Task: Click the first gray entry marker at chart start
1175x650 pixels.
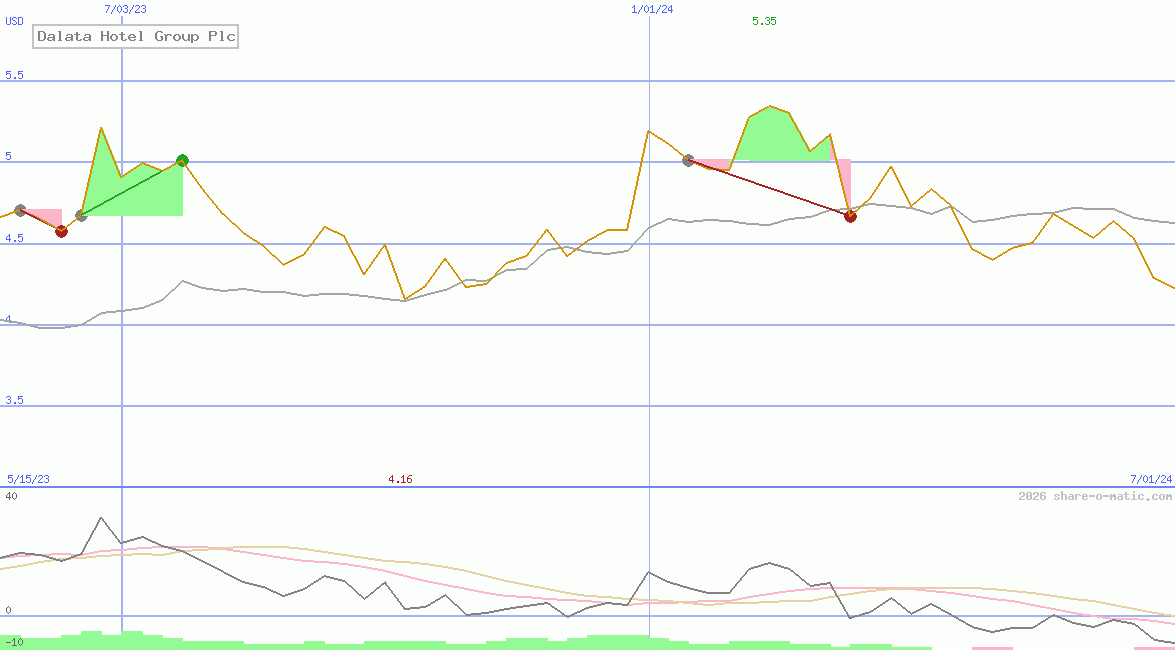Action: pyautogui.click(x=20, y=211)
